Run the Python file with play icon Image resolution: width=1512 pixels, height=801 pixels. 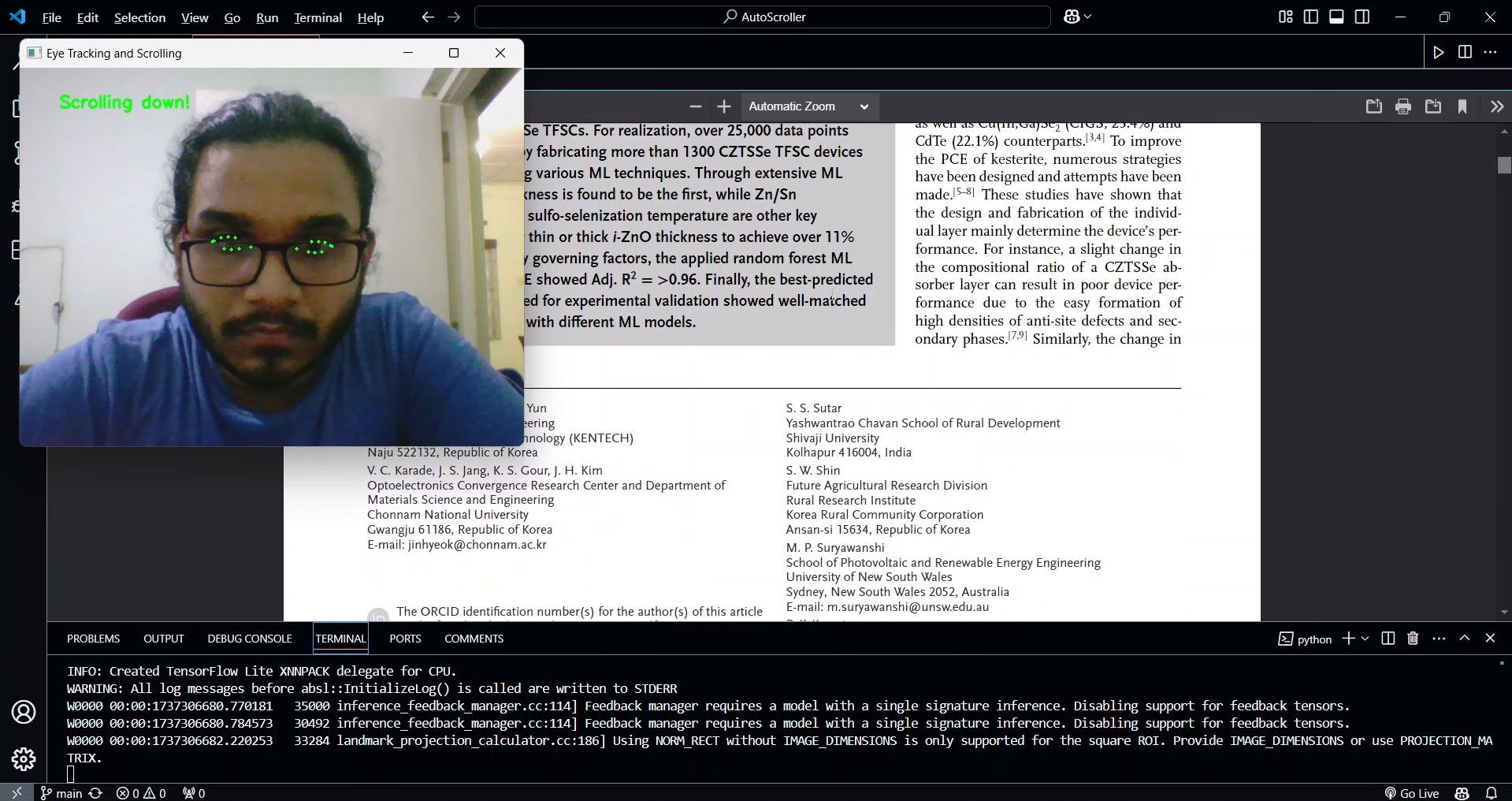point(1439,52)
